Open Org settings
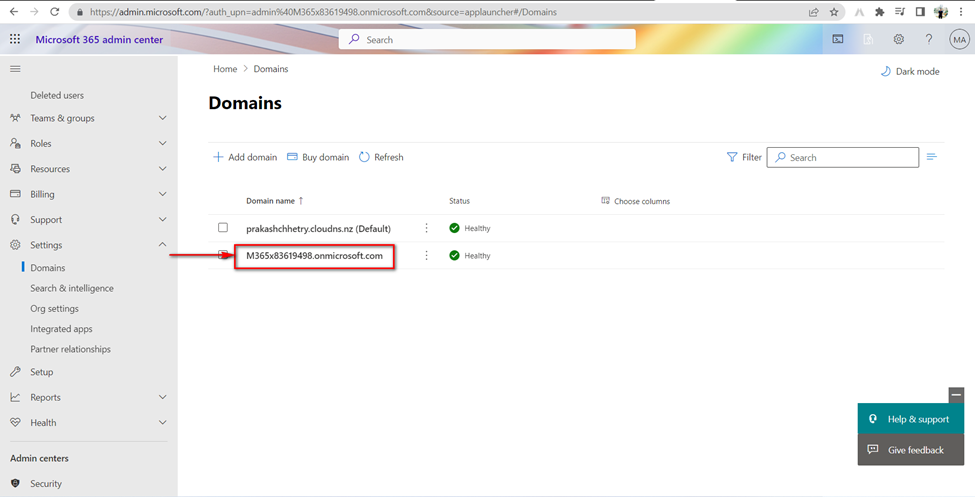 tap(55, 309)
